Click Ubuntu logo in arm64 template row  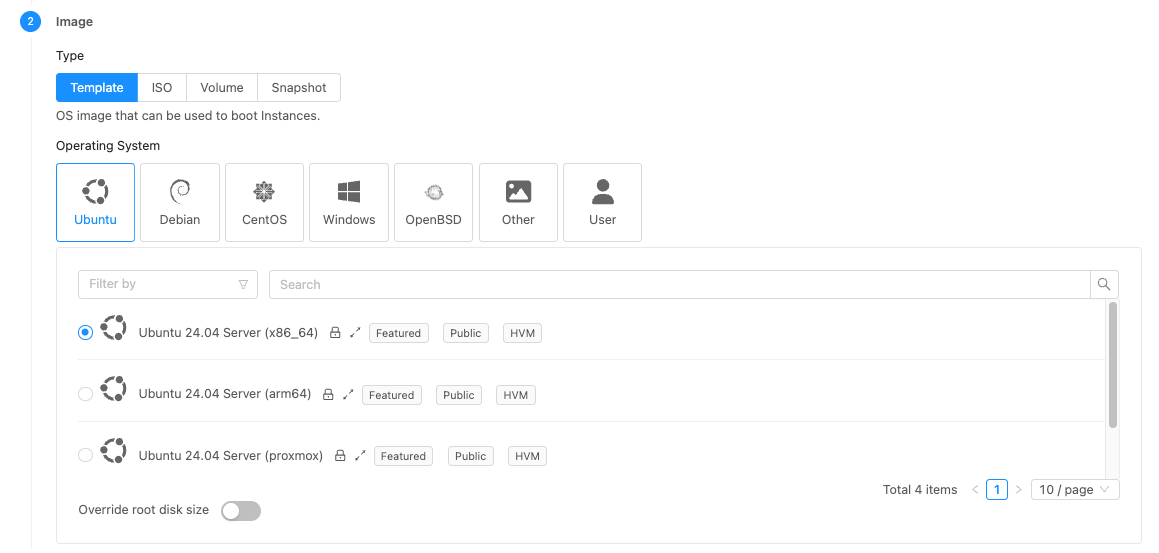click(x=114, y=389)
